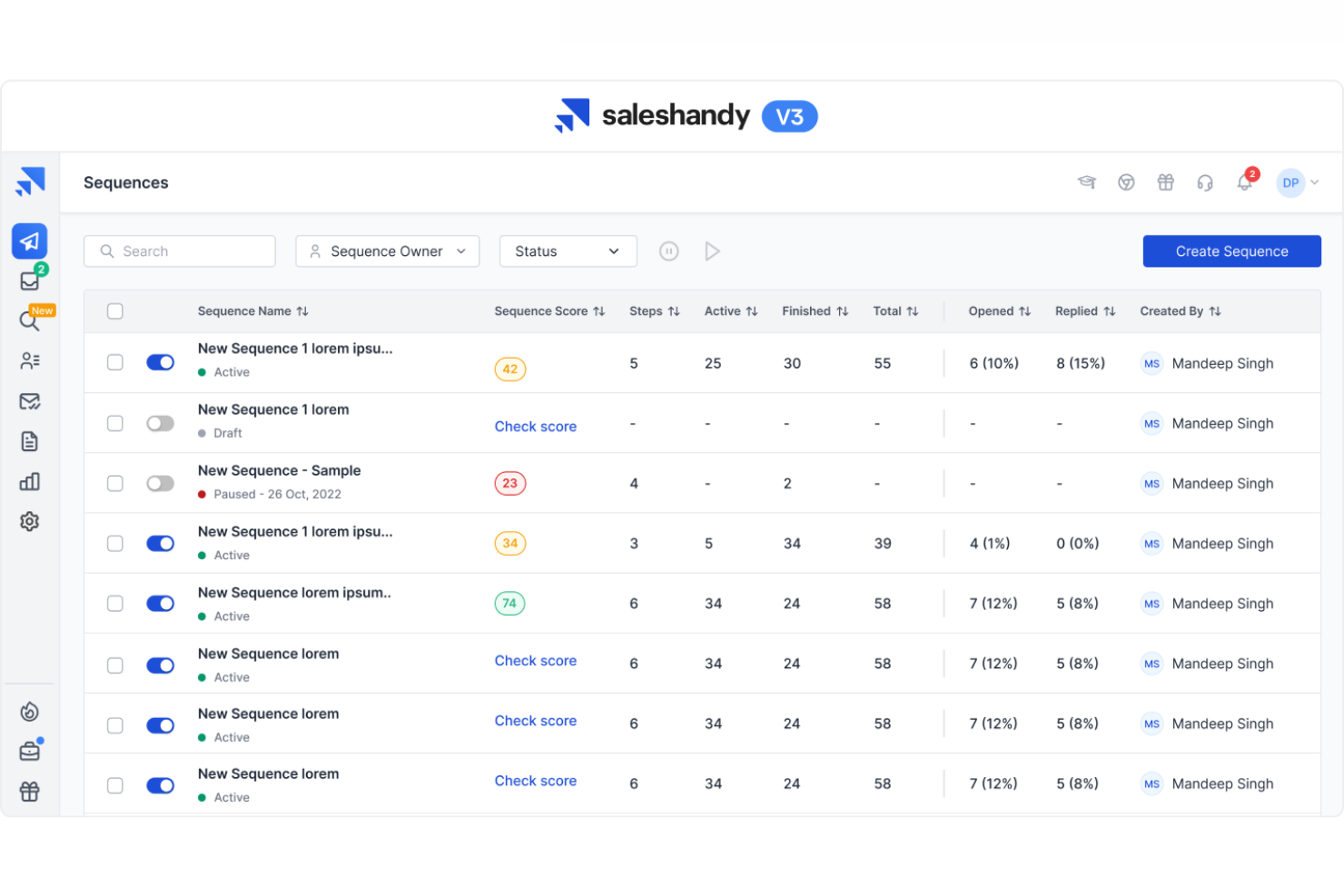Expand the DP profile menu
The width and height of the screenshot is (1344, 896).
1297,182
